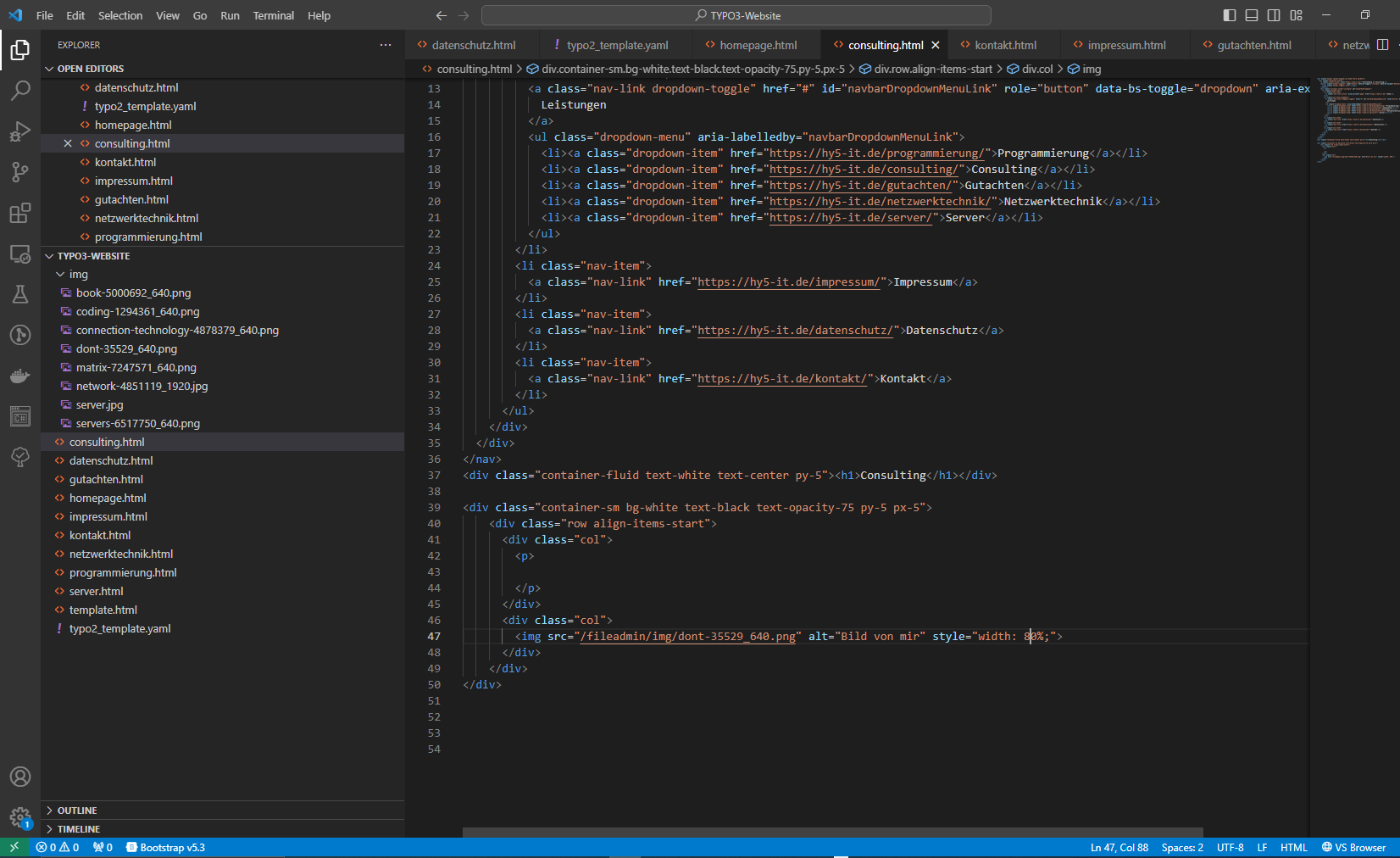This screenshot has height=858, width=1400.
Task: Open the Manage gear menu
Action: (x=20, y=817)
